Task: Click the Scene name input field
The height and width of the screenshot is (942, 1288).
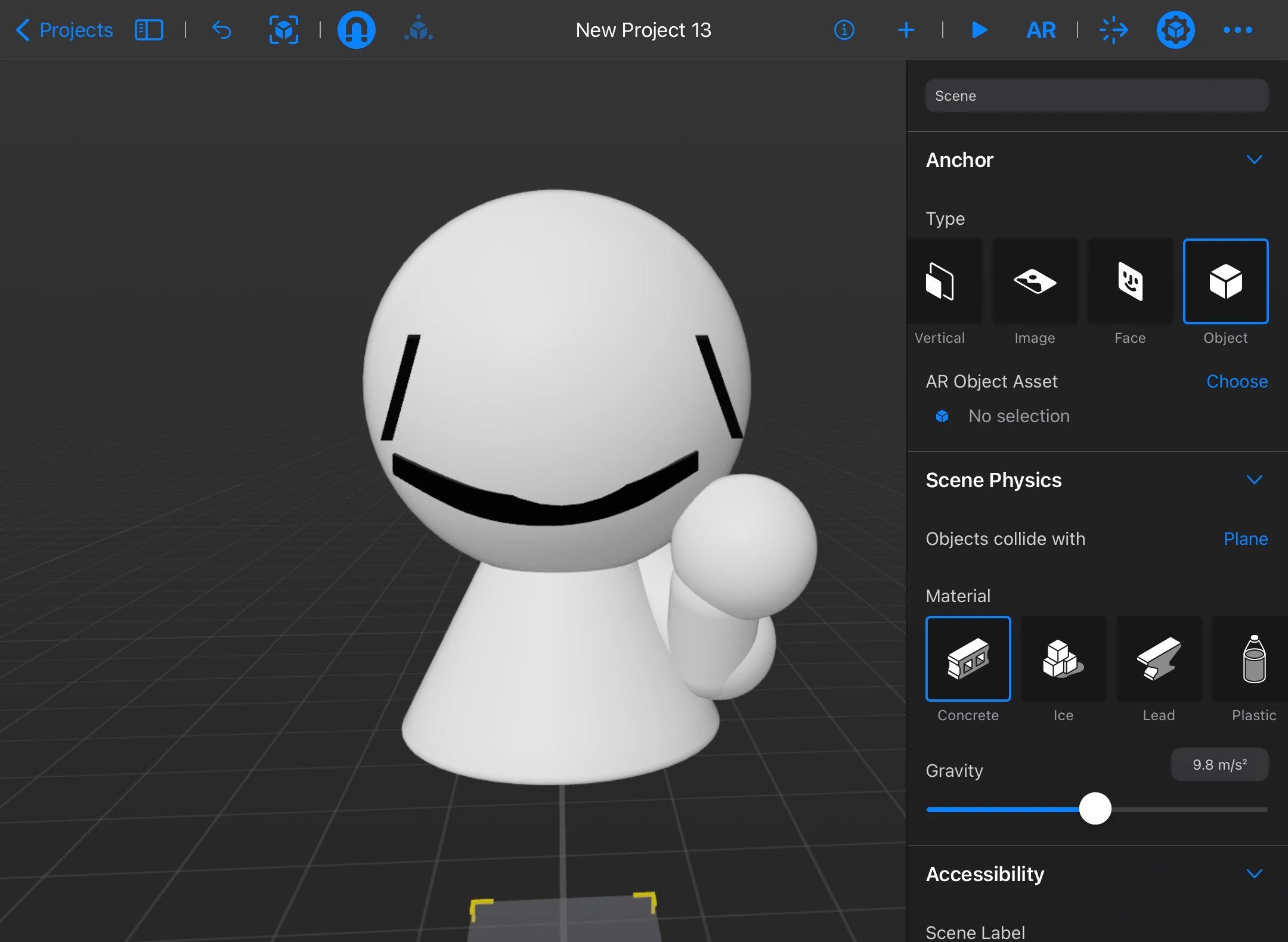Action: click(1096, 96)
